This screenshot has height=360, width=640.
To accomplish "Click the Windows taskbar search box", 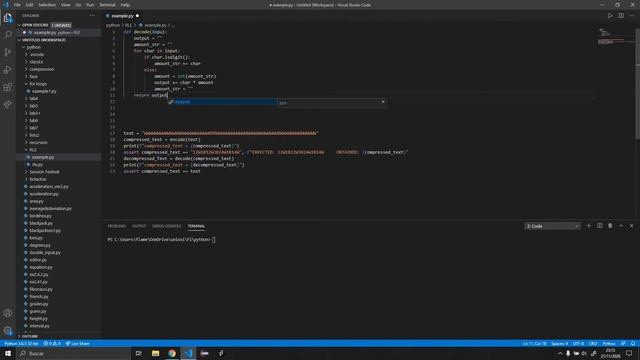I will point(73,353).
